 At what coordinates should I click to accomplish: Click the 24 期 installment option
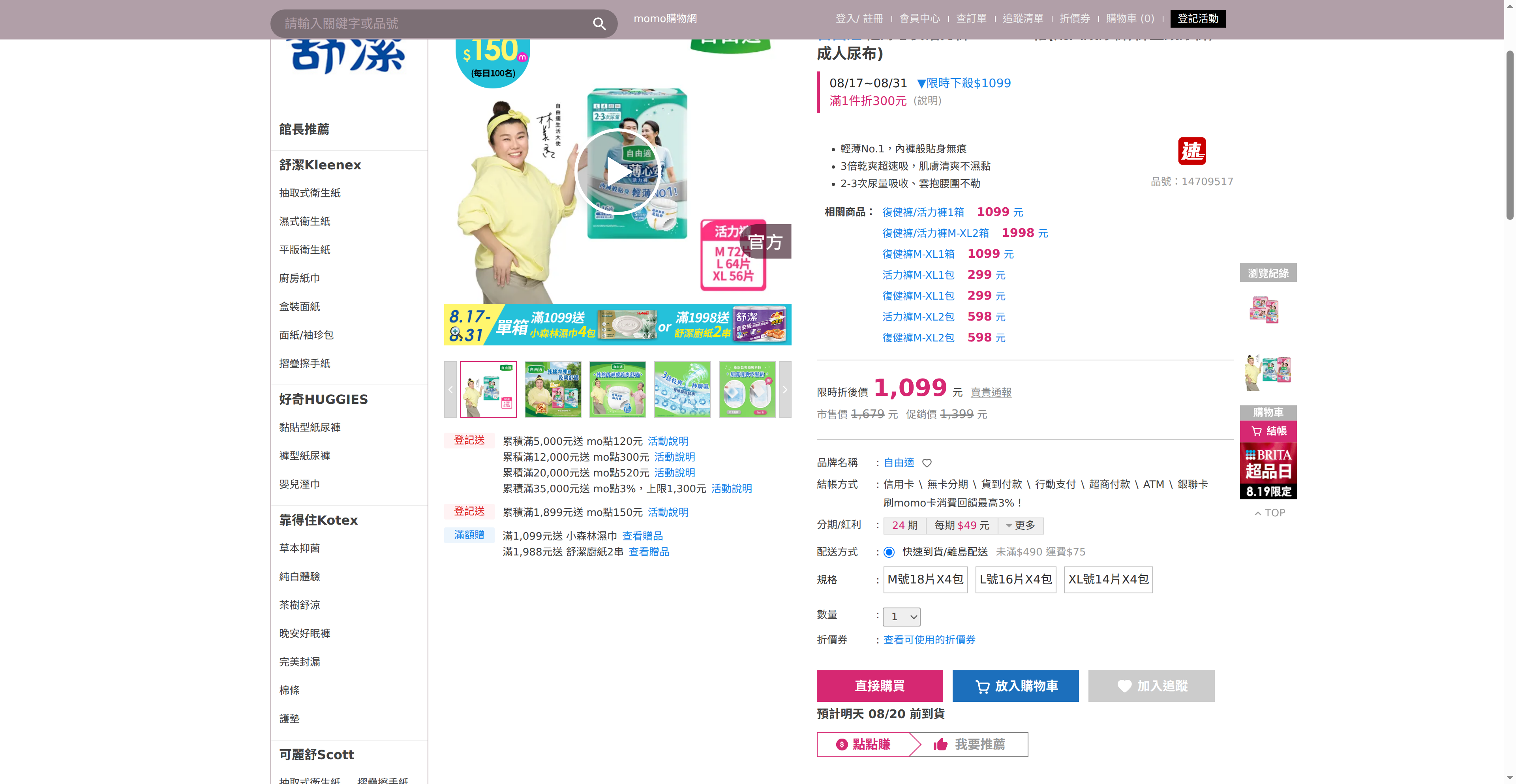[x=904, y=525]
